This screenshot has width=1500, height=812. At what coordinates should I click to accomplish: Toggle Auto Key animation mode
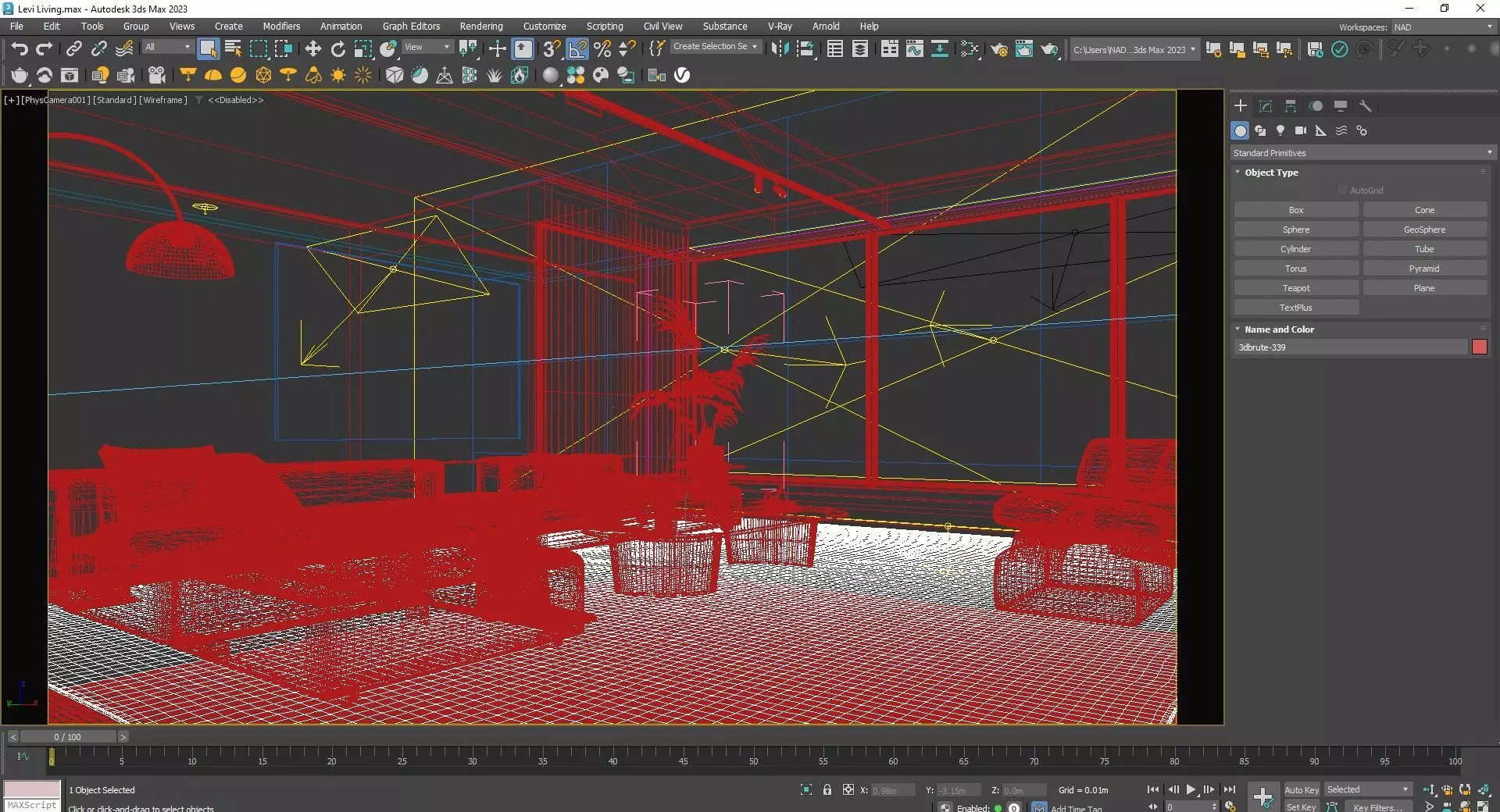[1302, 790]
